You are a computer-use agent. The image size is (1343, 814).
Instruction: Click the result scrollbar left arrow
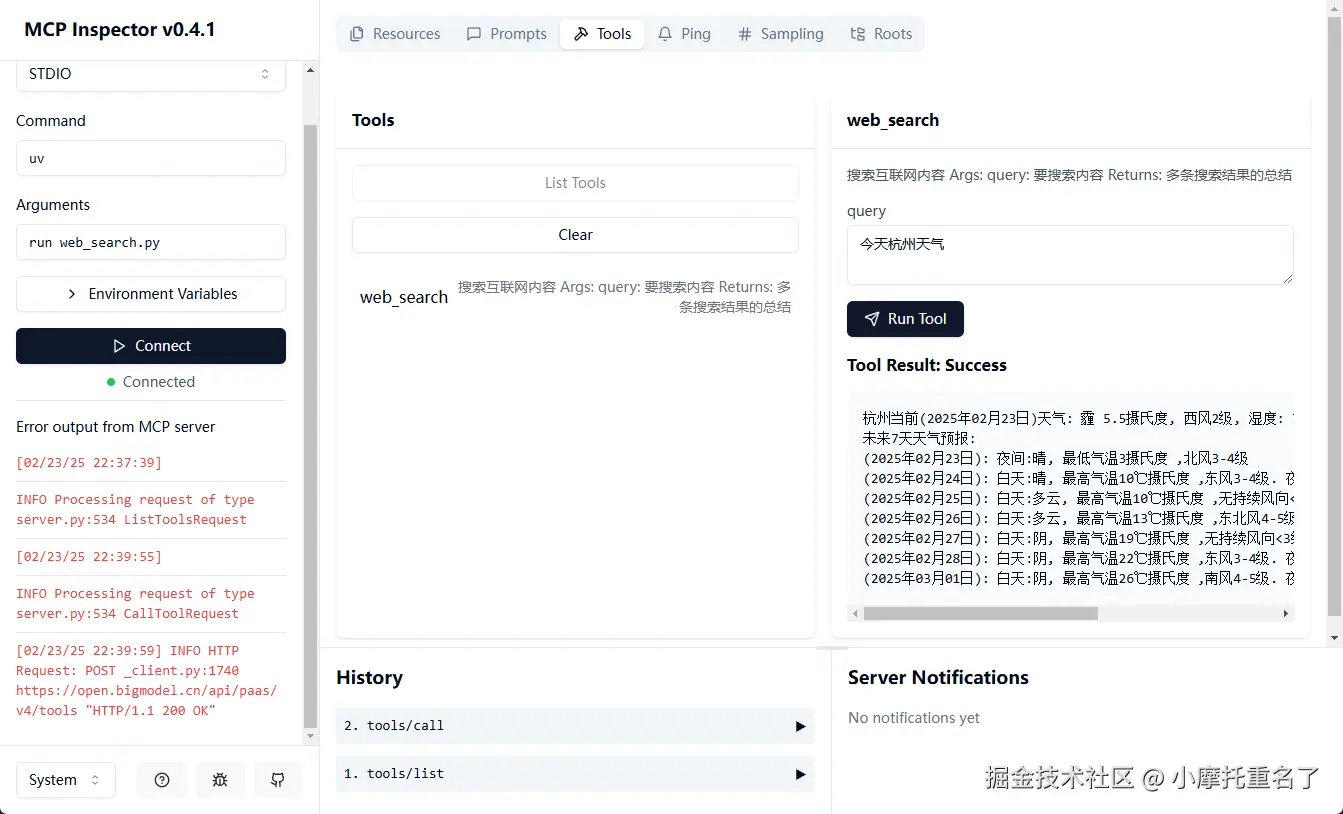pos(855,614)
